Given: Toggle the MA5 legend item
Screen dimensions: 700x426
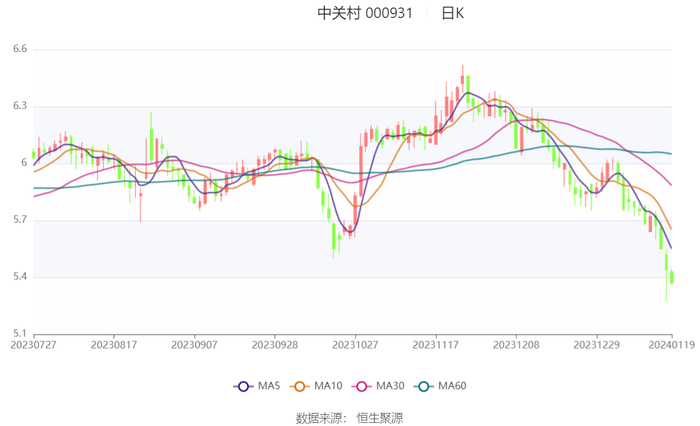Looking at the screenshot, I should [x=257, y=386].
